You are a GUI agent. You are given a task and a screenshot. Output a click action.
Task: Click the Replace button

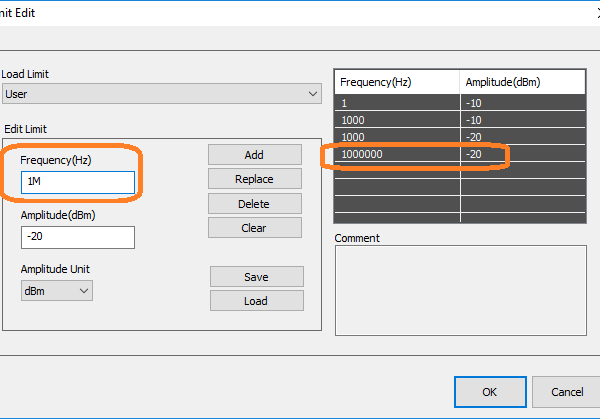pos(254,179)
